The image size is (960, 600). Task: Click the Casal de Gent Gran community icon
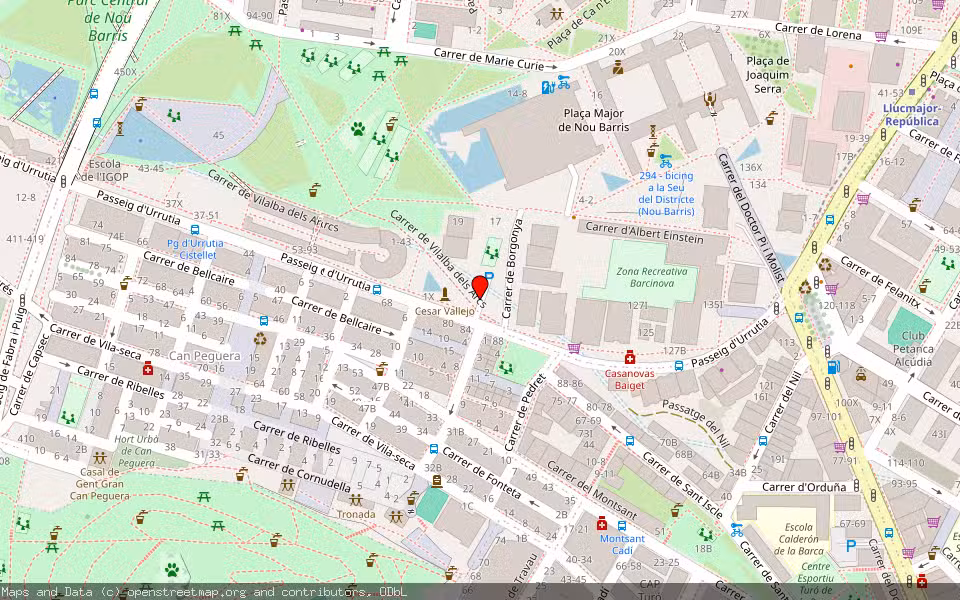point(100,458)
